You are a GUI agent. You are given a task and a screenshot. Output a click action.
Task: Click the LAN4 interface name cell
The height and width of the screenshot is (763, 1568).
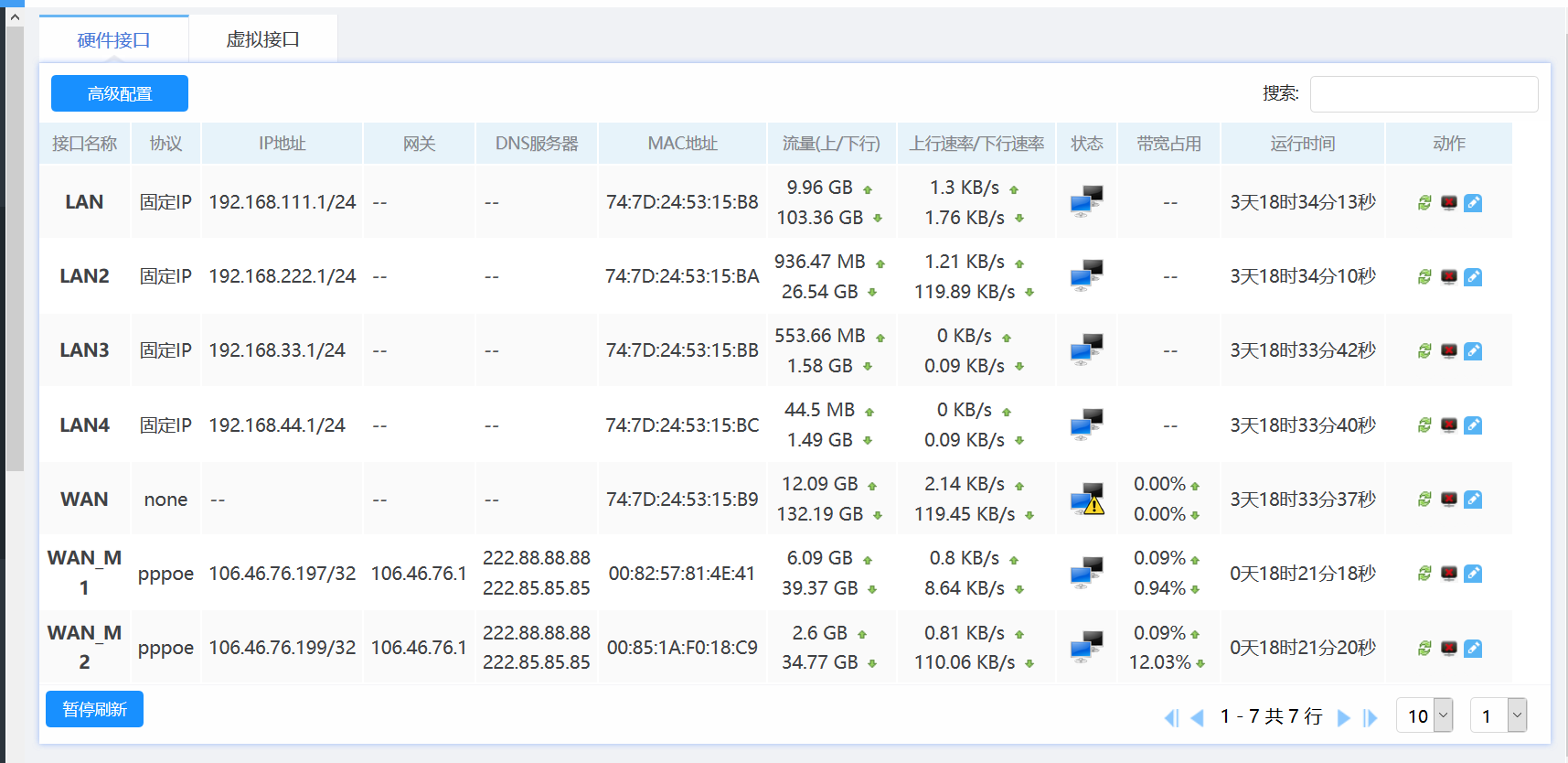click(84, 425)
